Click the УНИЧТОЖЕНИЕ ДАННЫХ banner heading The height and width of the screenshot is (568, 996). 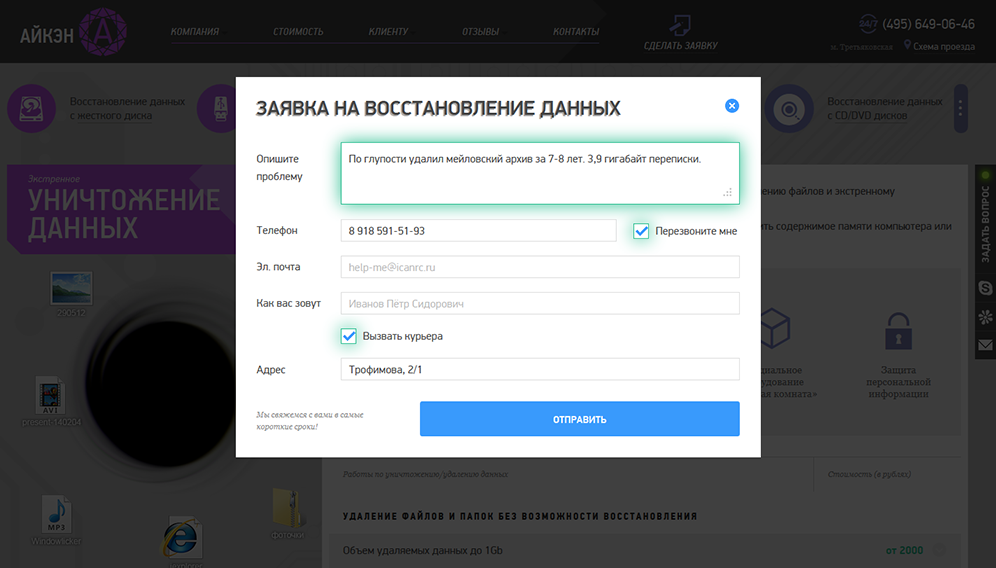pyautogui.click(x=124, y=214)
